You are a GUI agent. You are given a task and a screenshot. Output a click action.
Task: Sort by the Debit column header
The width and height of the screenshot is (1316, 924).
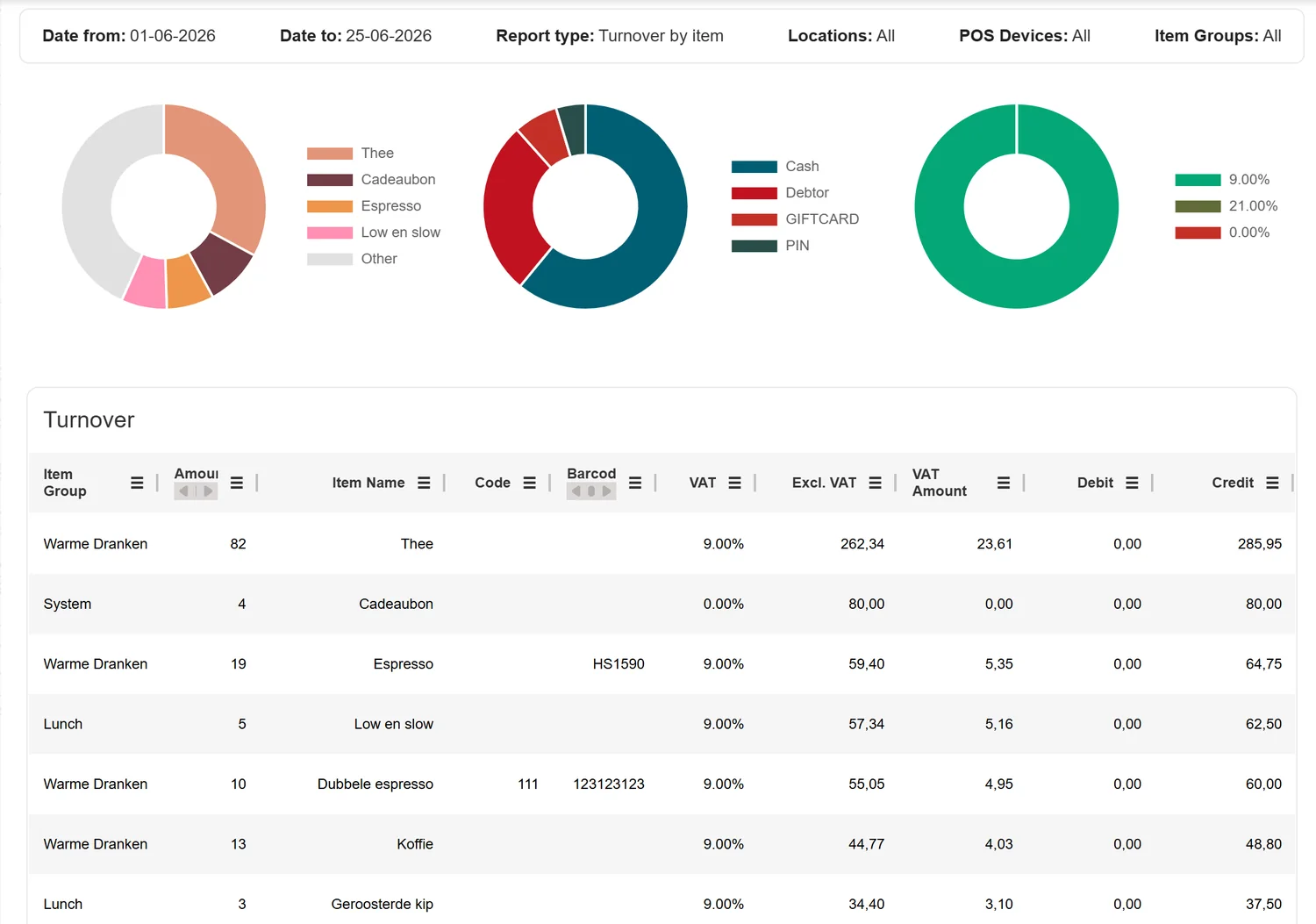[x=1095, y=483]
